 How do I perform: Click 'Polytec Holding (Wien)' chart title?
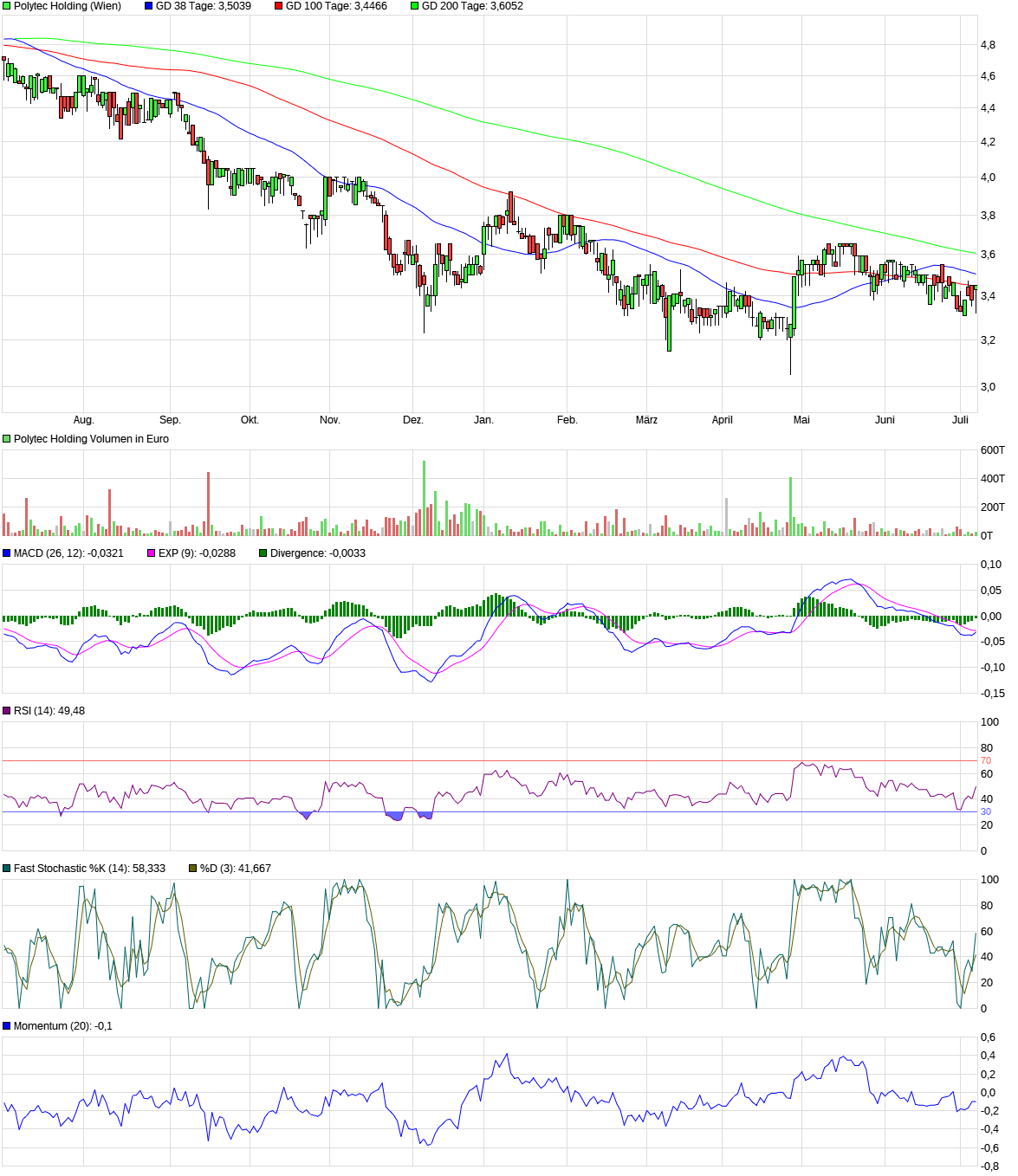(68, 6)
